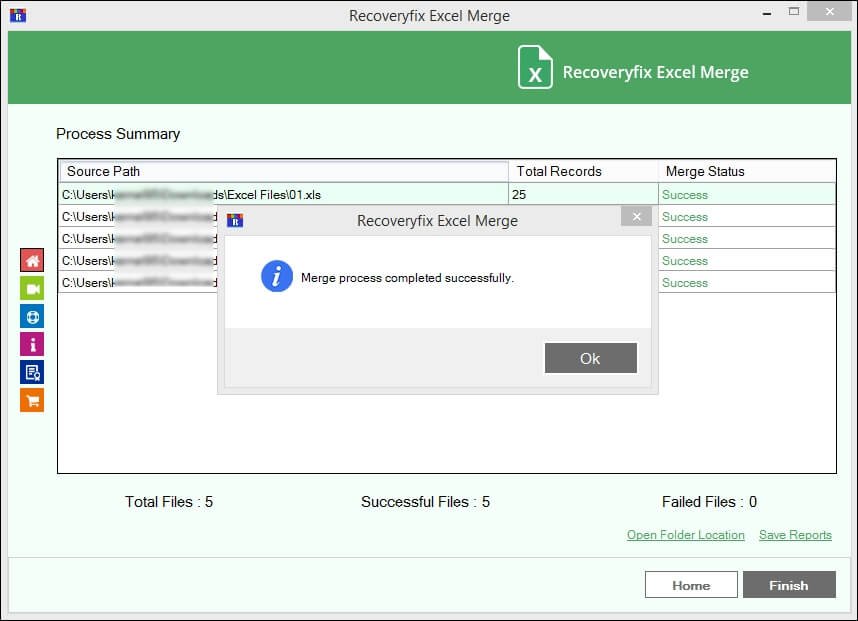Confirm the dialog with the Ok button
This screenshot has width=858, height=621.
pyautogui.click(x=590, y=358)
